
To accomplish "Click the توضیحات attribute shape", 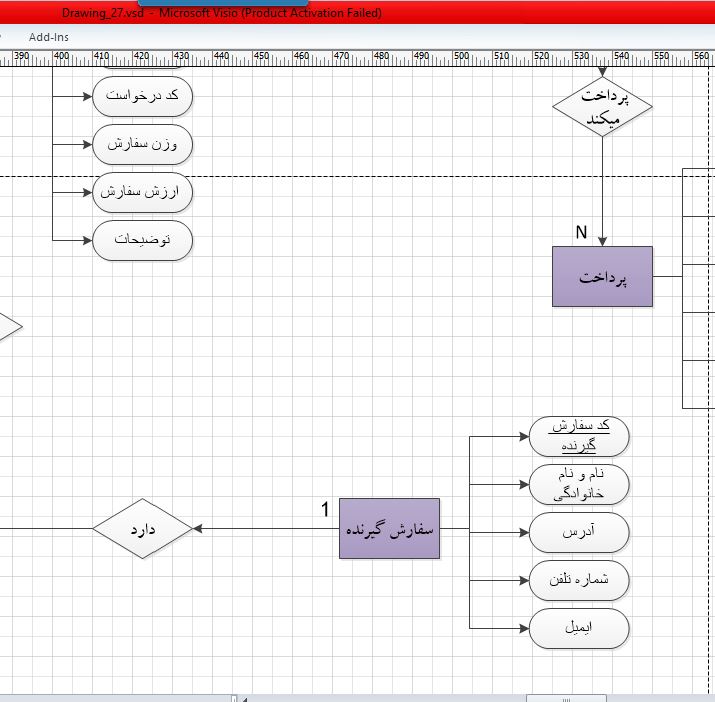I will click(x=143, y=240).
